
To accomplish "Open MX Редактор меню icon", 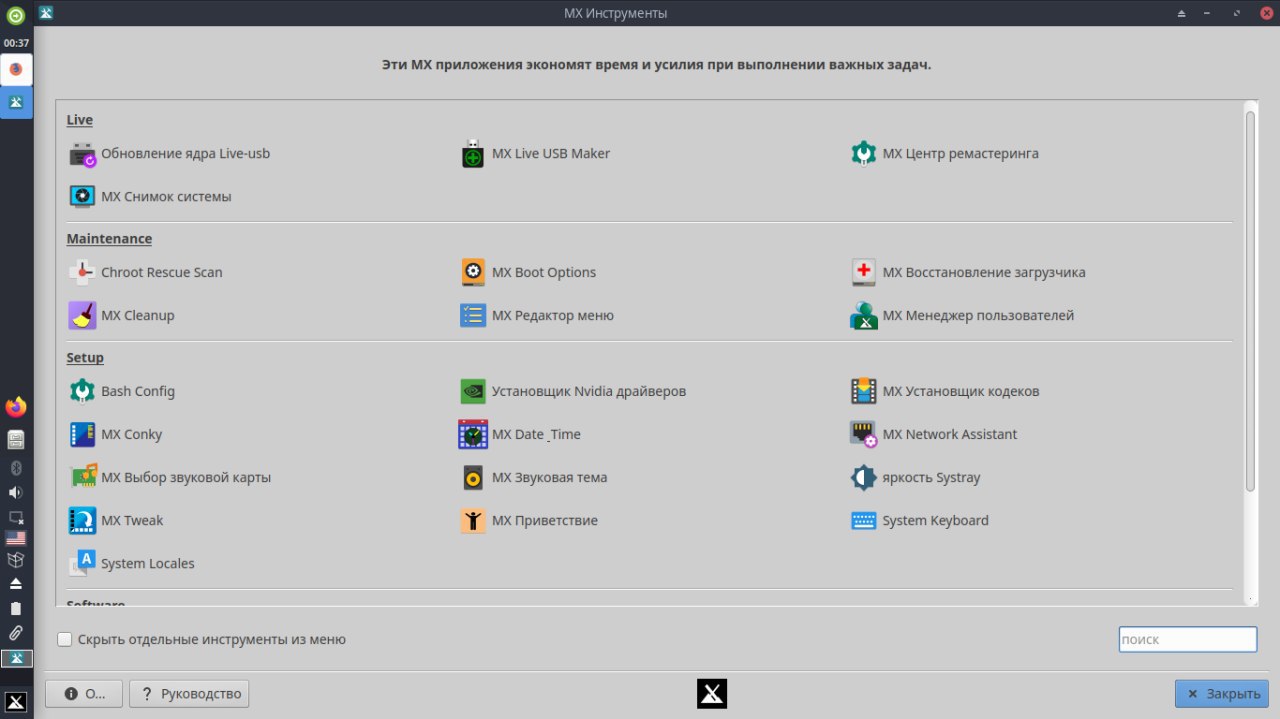I will [x=473, y=316].
